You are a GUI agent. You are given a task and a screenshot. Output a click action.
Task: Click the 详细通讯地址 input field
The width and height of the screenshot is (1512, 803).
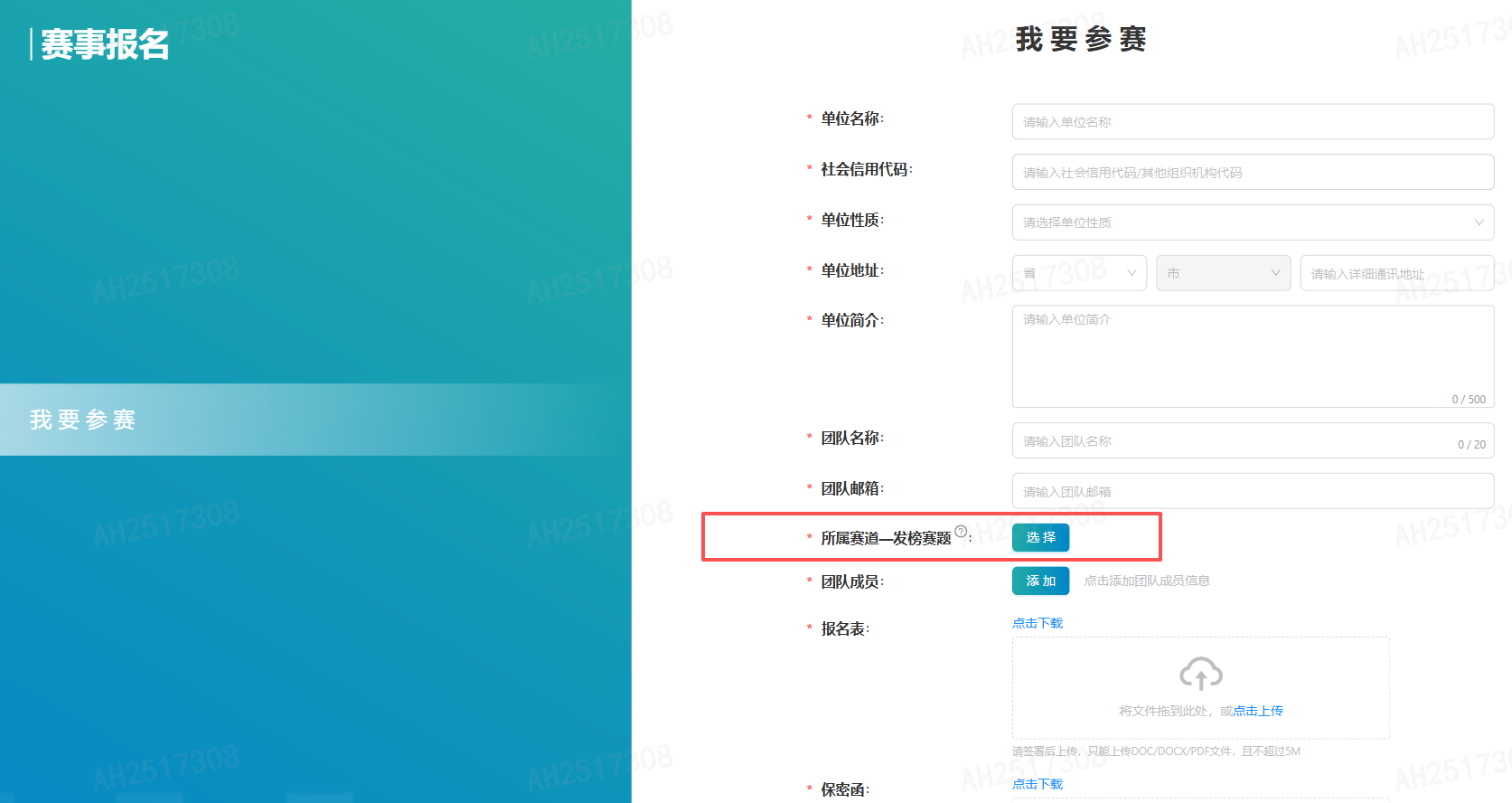[x=1397, y=273]
